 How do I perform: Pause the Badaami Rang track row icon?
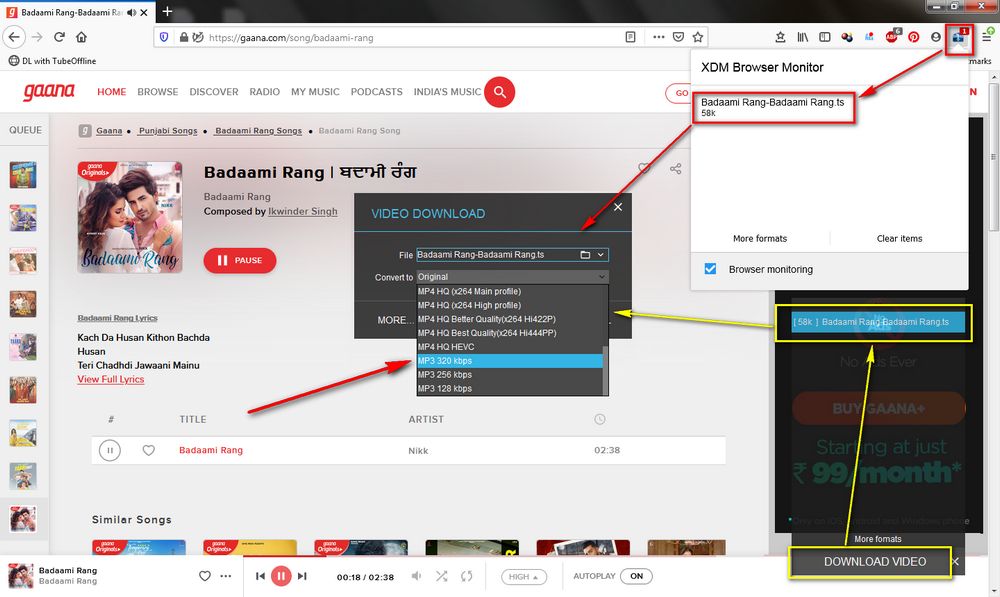point(110,450)
